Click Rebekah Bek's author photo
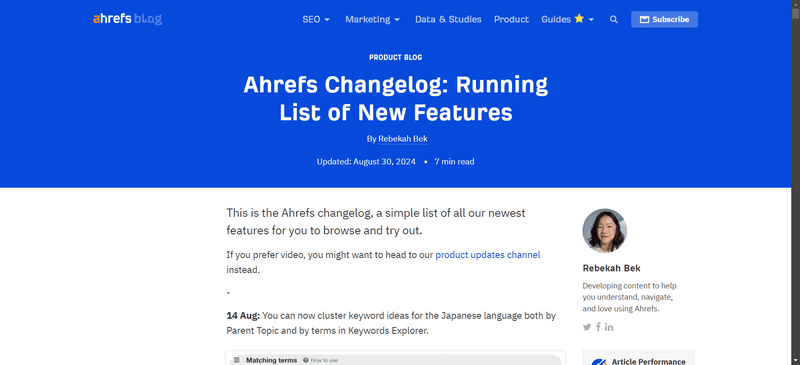800x365 pixels. (x=605, y=231)
